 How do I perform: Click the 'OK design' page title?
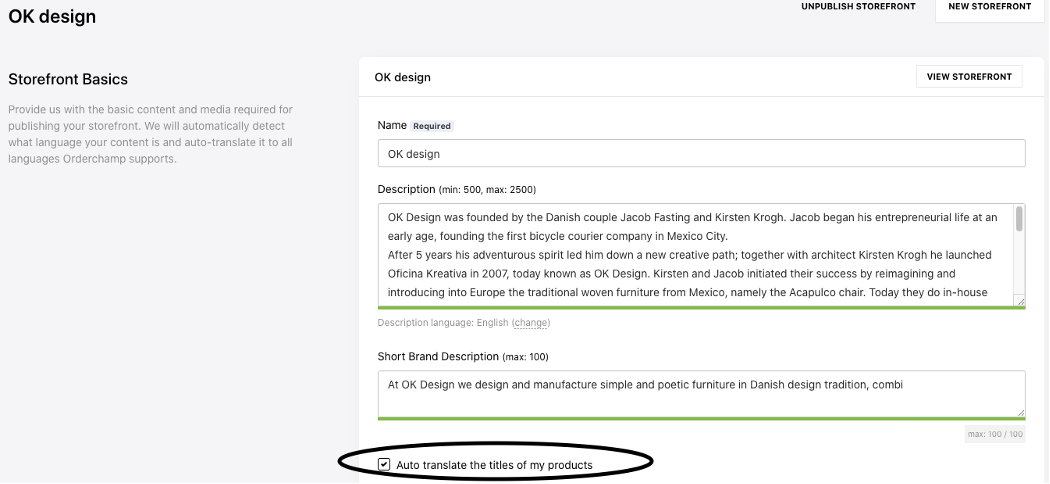(52, 16)
